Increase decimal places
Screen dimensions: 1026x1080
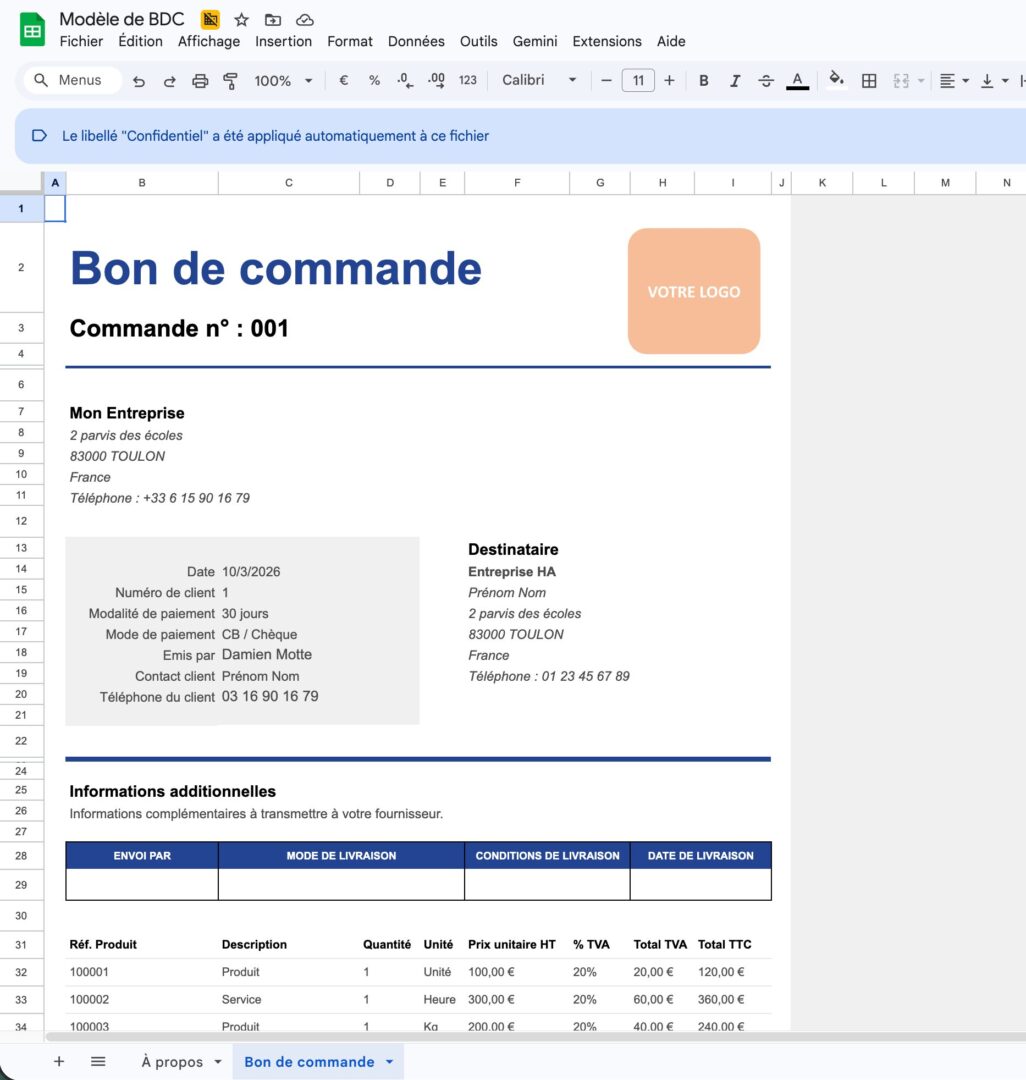tap(436, 81)
